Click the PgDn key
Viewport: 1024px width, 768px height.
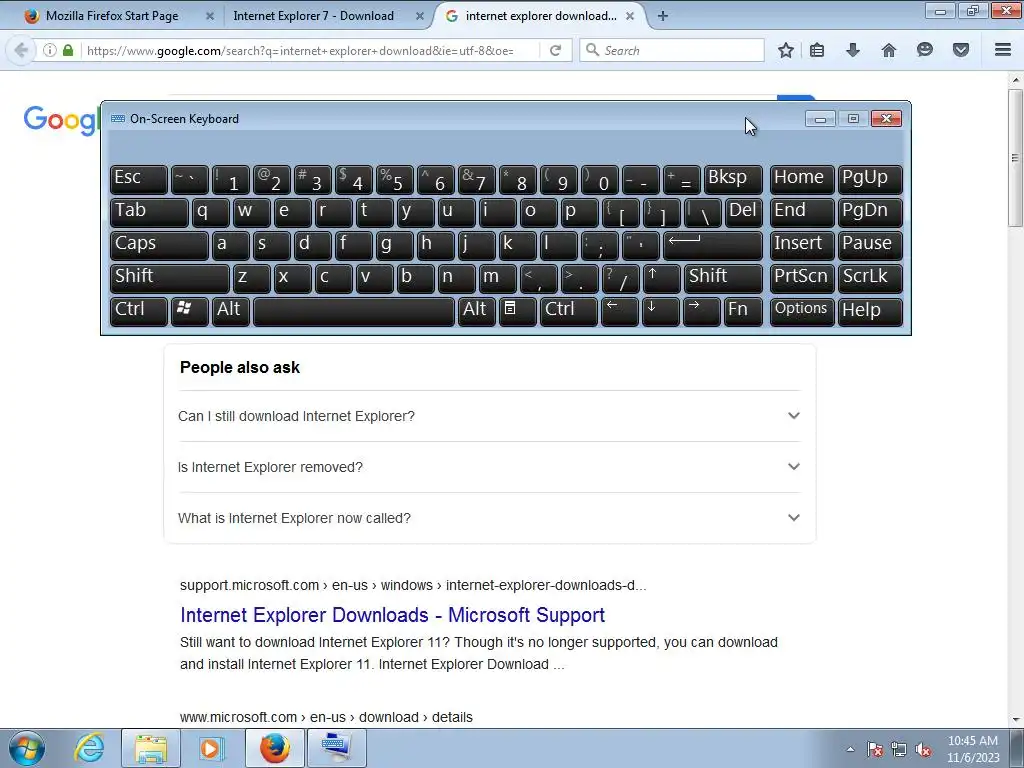pos(869,212)
